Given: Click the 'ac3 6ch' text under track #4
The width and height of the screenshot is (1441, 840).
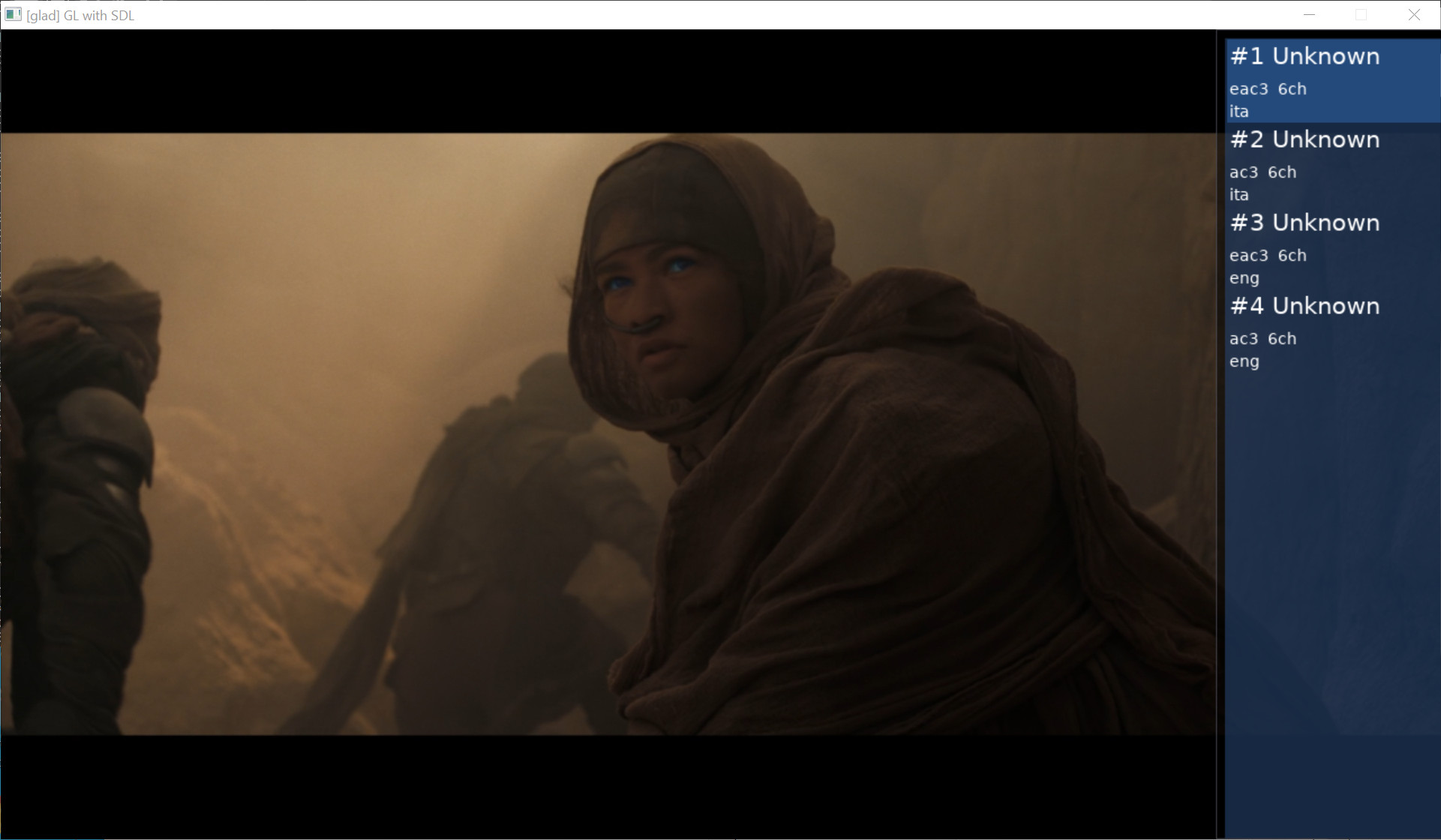Looking at the screenshot, I should (x=1262, y=339).
